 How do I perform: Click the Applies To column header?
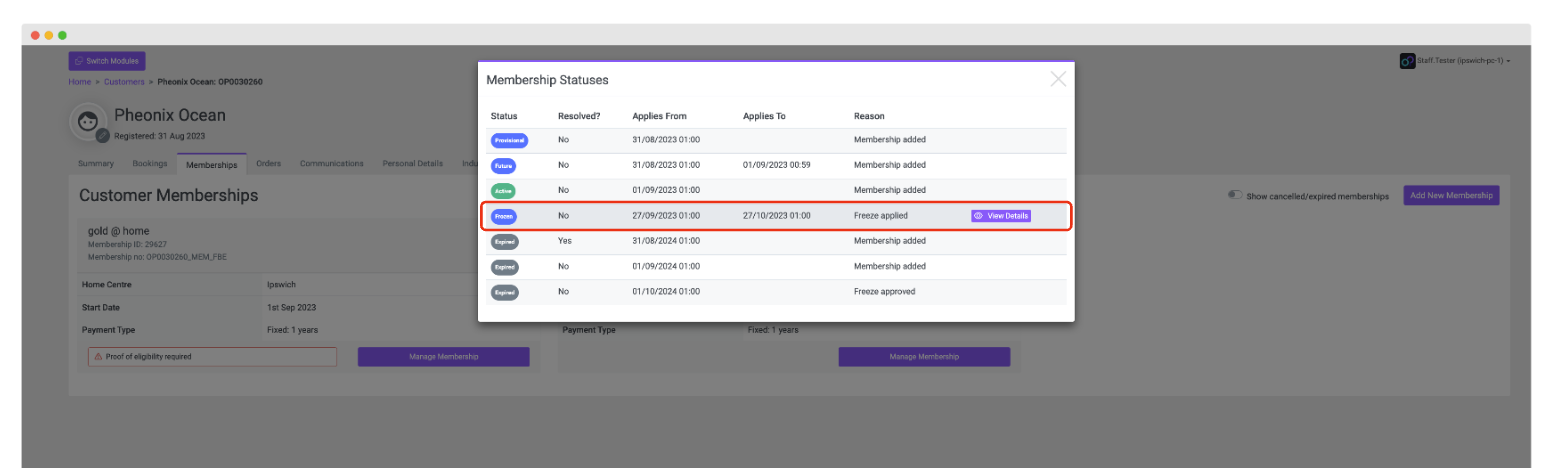pyautogui.click(x=764, y=116)
